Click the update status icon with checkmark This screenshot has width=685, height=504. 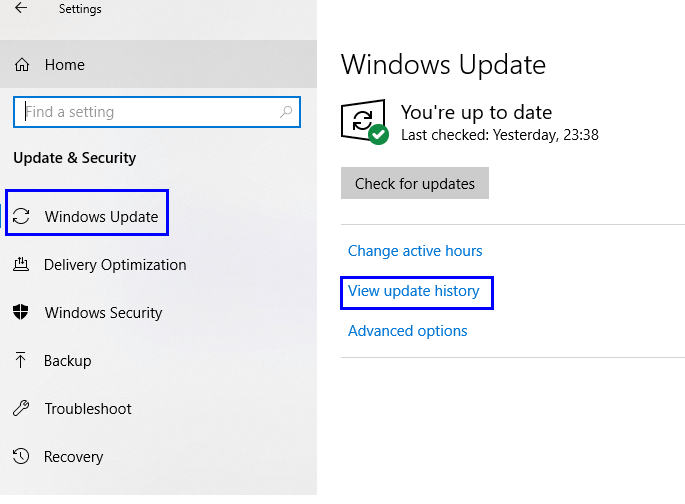point(365,122)
